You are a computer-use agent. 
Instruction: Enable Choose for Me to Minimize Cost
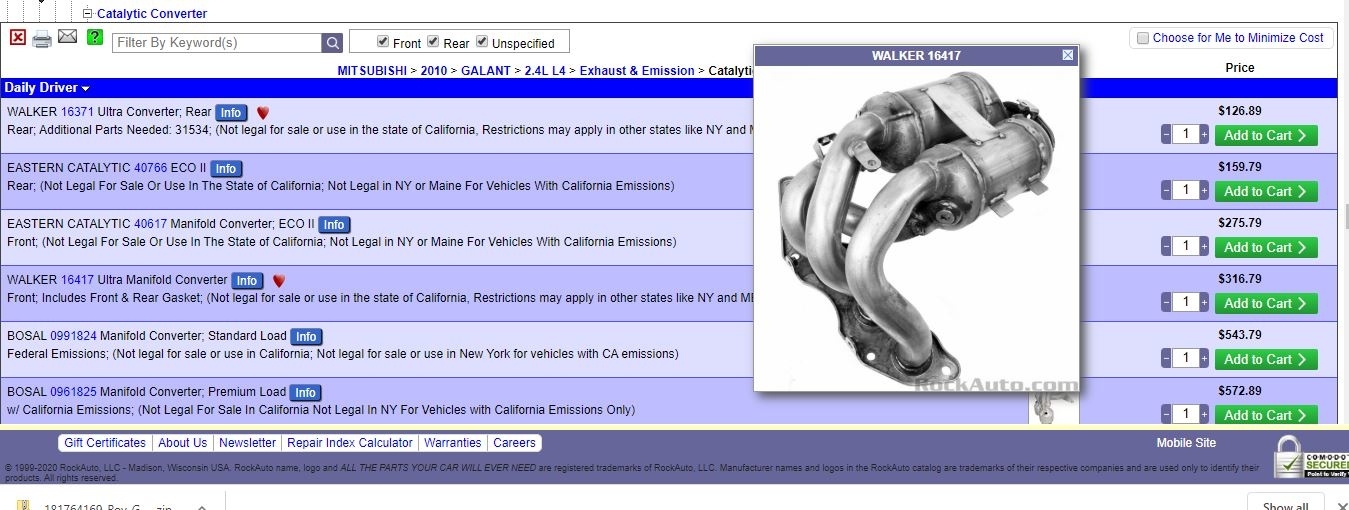pos(1143,38)
